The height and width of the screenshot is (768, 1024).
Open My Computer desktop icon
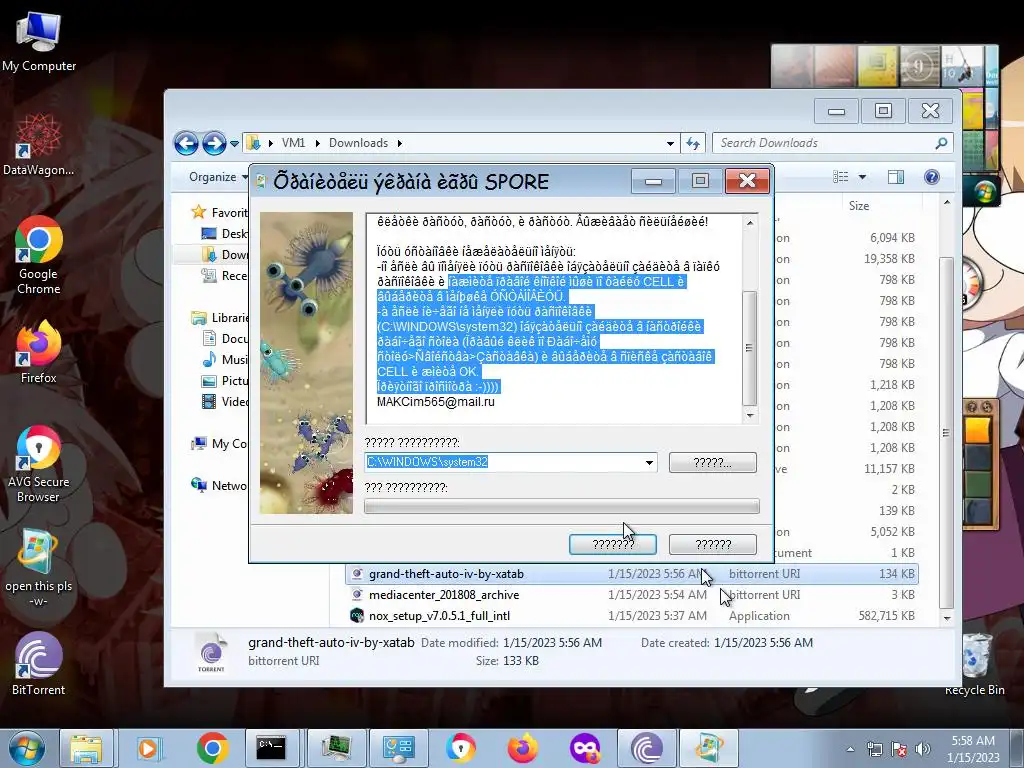[39, 42]
